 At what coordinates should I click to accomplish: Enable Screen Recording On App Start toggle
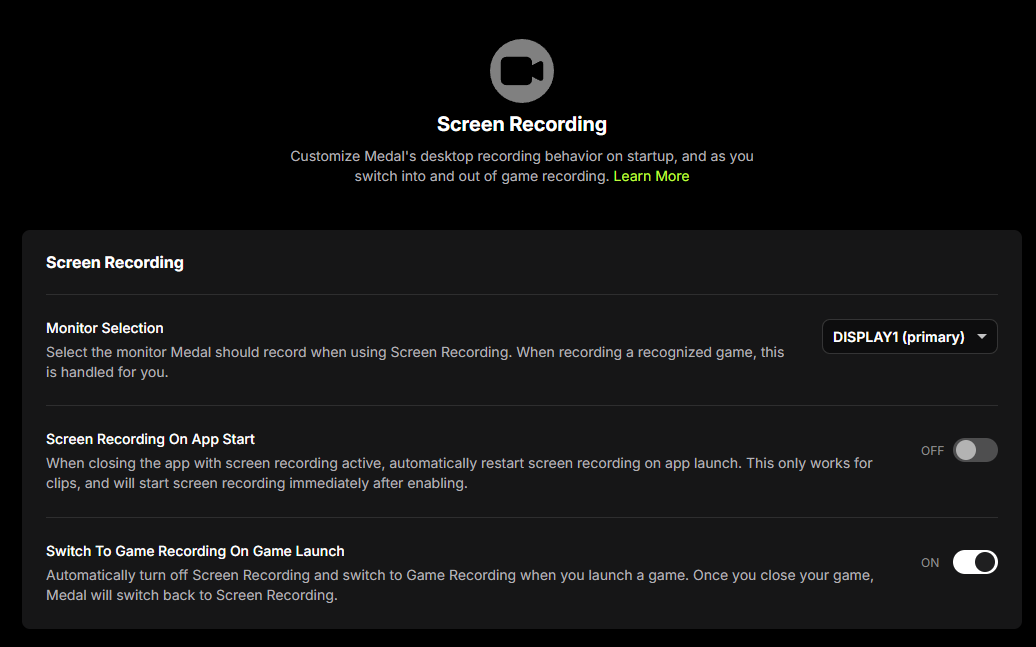975,450
